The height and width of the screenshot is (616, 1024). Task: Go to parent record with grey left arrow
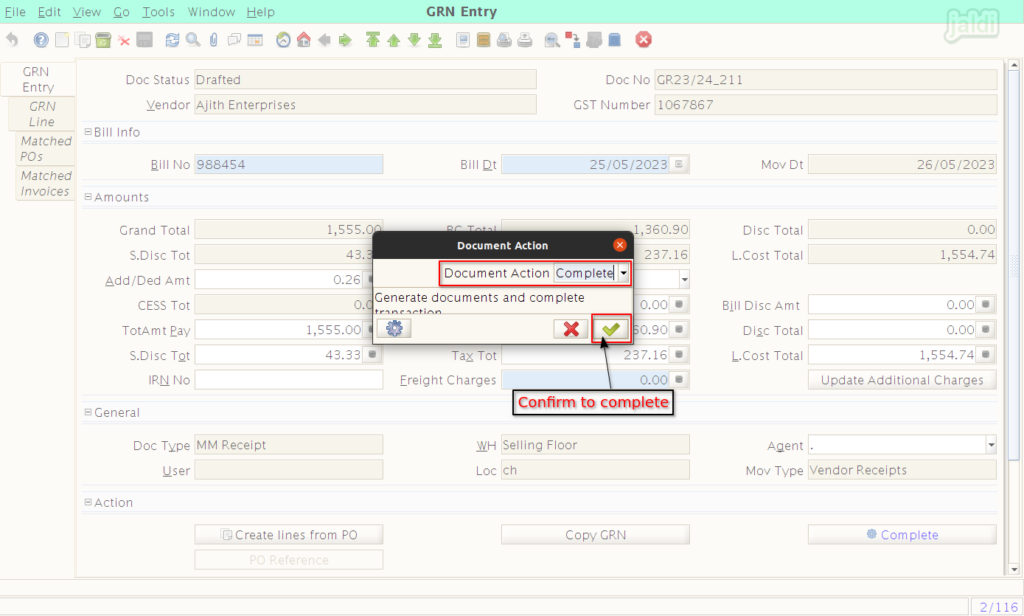(x=325, y=40)
